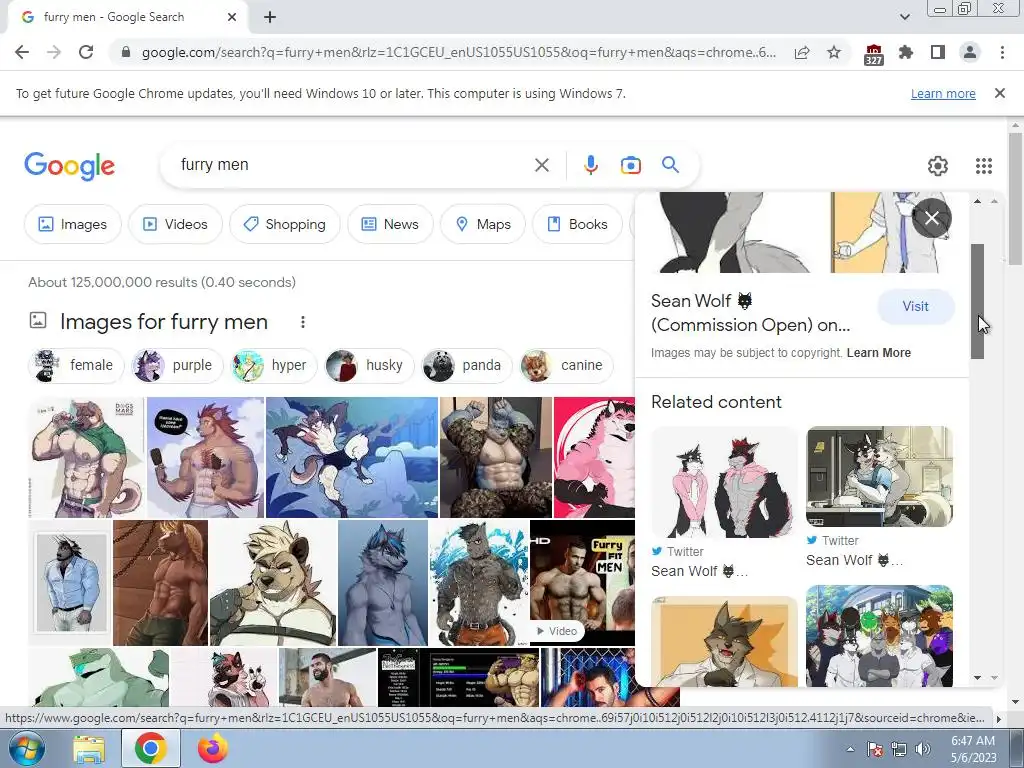Go back to the previous page
Image resolution: width=1024 pixels, height=768 pixels.
point(22,52)
